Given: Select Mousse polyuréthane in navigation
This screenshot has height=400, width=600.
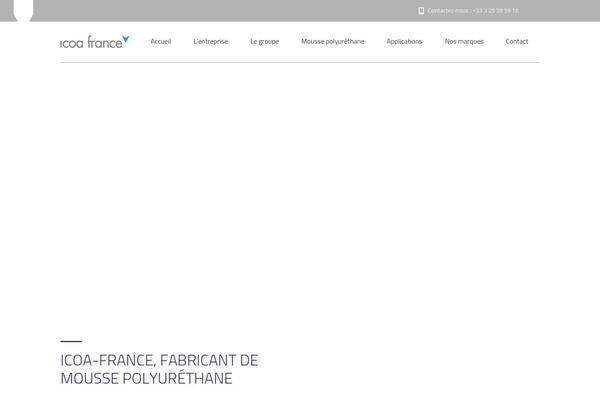Looking at the screenshot, I should point(333,41).
